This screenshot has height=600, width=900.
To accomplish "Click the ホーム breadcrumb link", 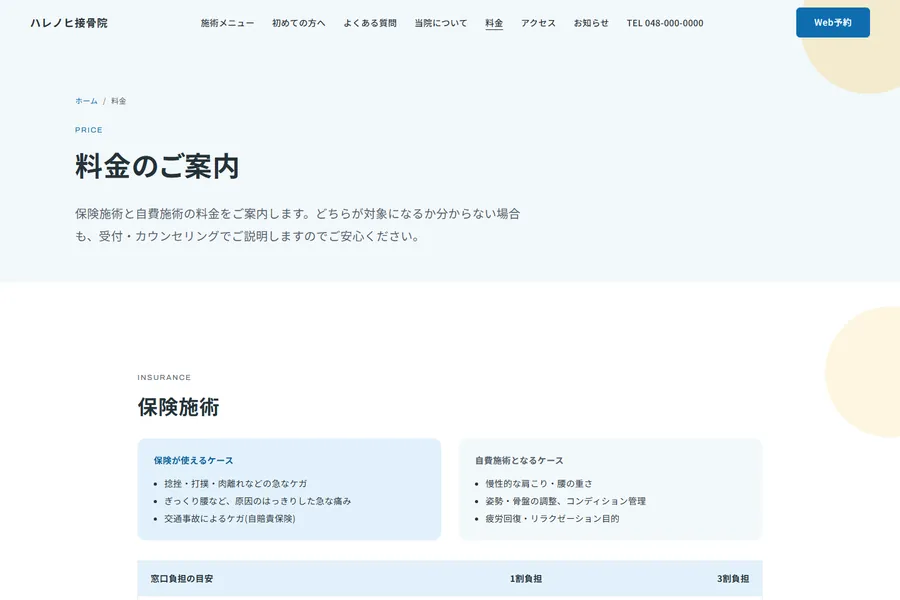I will (x=86, y=101).
